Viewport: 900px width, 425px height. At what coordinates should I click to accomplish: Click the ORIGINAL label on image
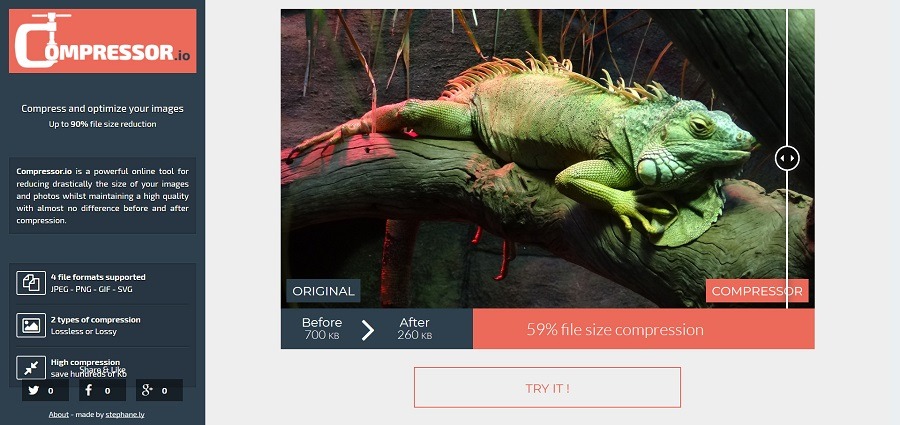pos(323,291)
